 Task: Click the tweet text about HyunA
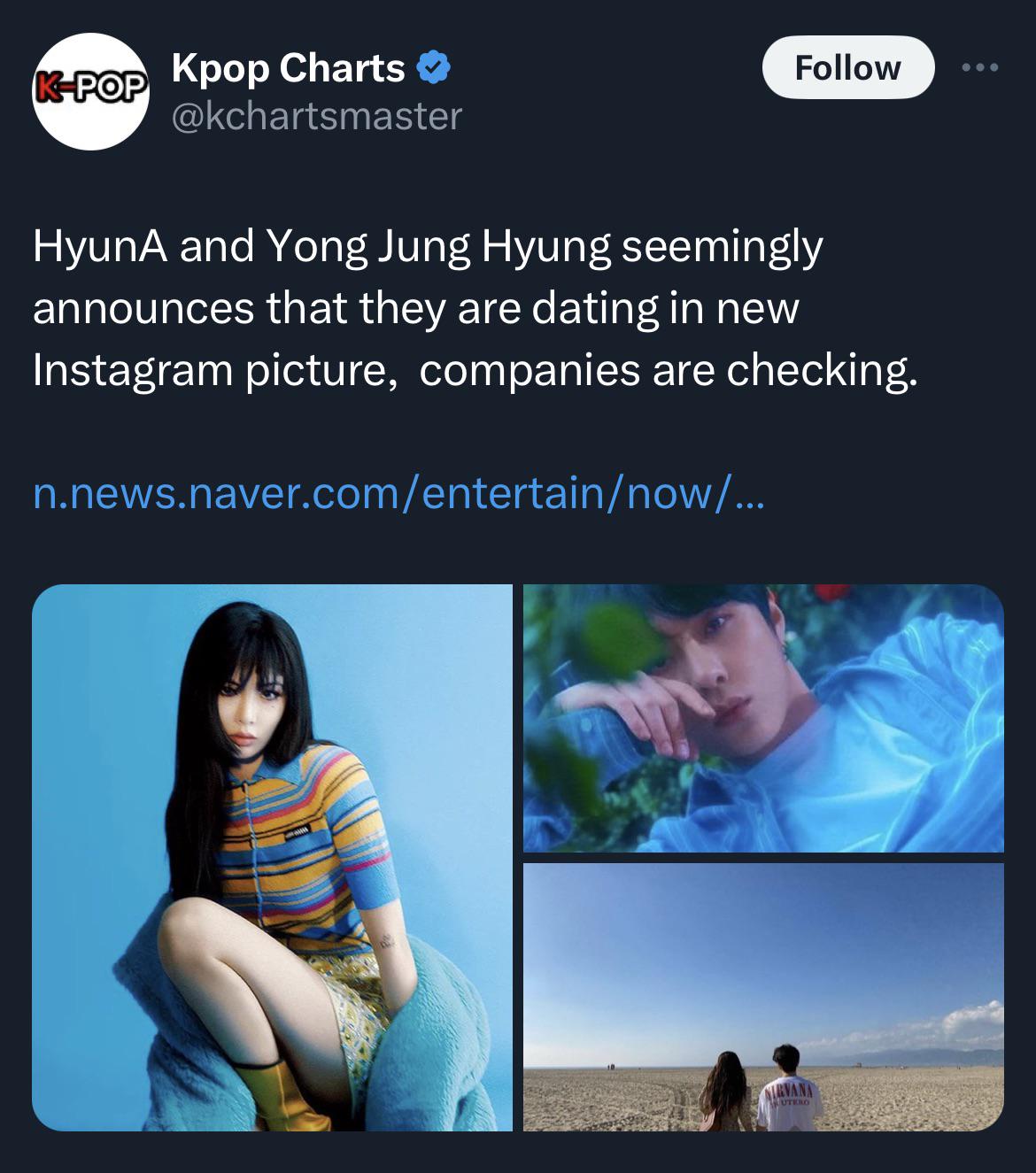[475, 308]
